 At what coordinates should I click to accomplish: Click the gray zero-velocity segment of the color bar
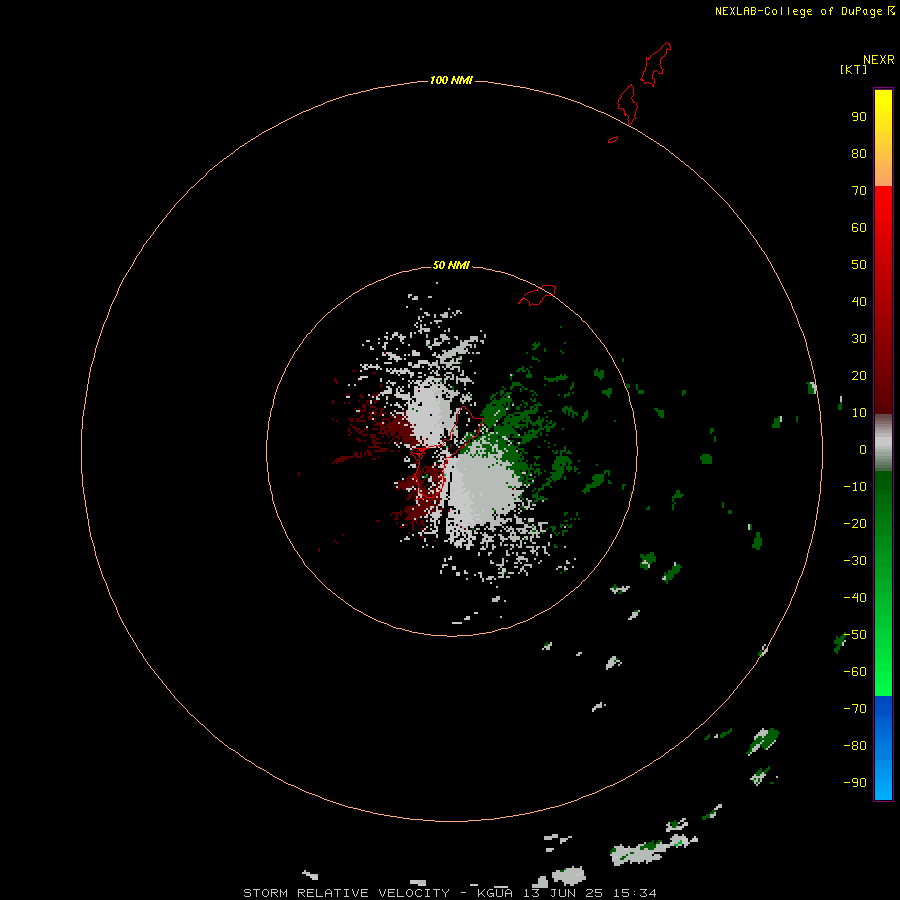click(x=883, y=443)
